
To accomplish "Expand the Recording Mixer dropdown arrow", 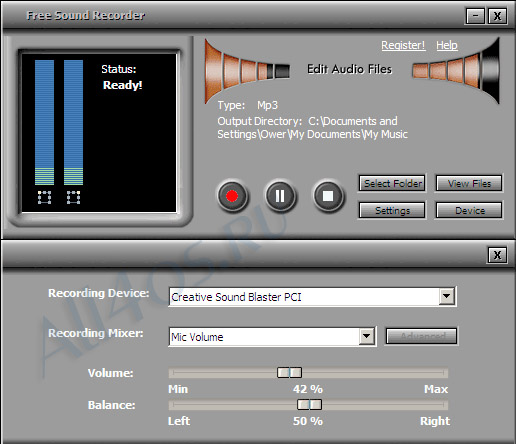I will coord(366,336).
